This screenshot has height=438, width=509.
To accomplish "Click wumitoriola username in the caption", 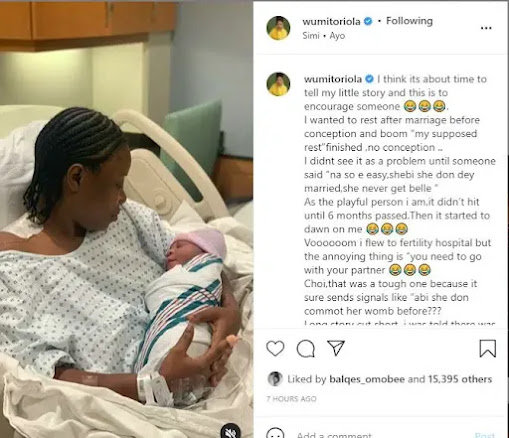I will point(333,79).
